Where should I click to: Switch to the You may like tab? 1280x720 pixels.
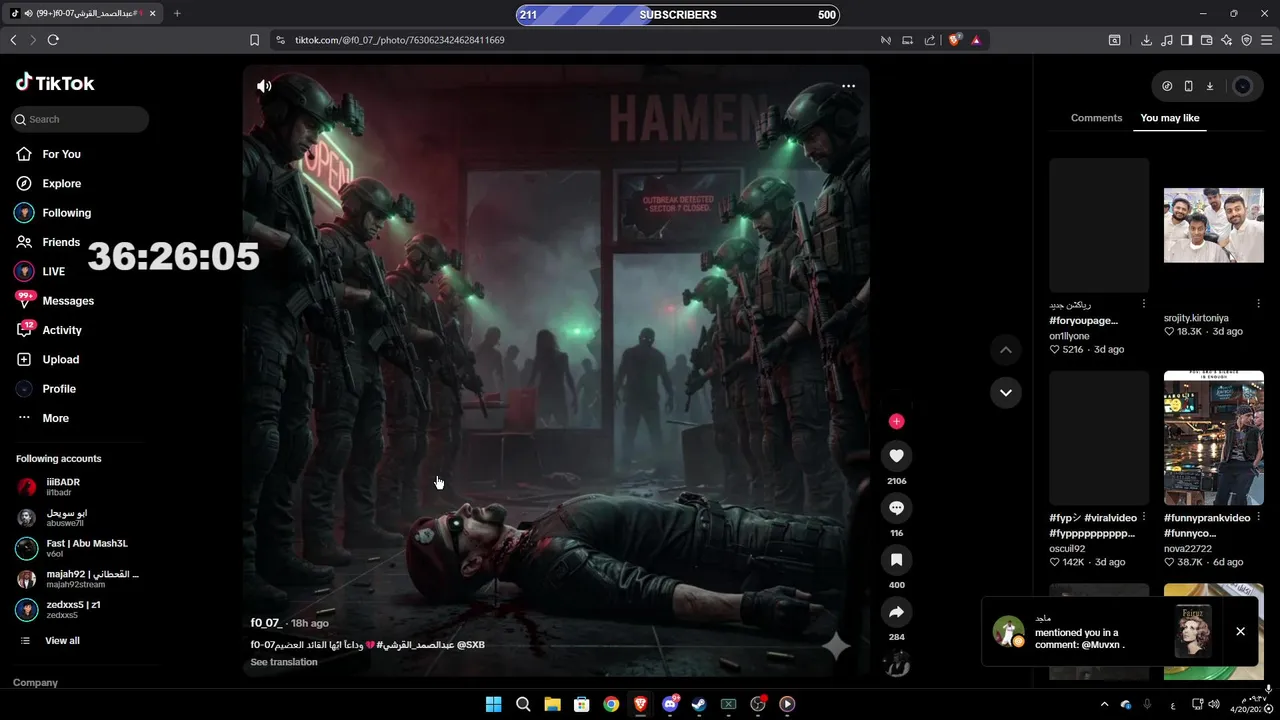coord(1170,118)
